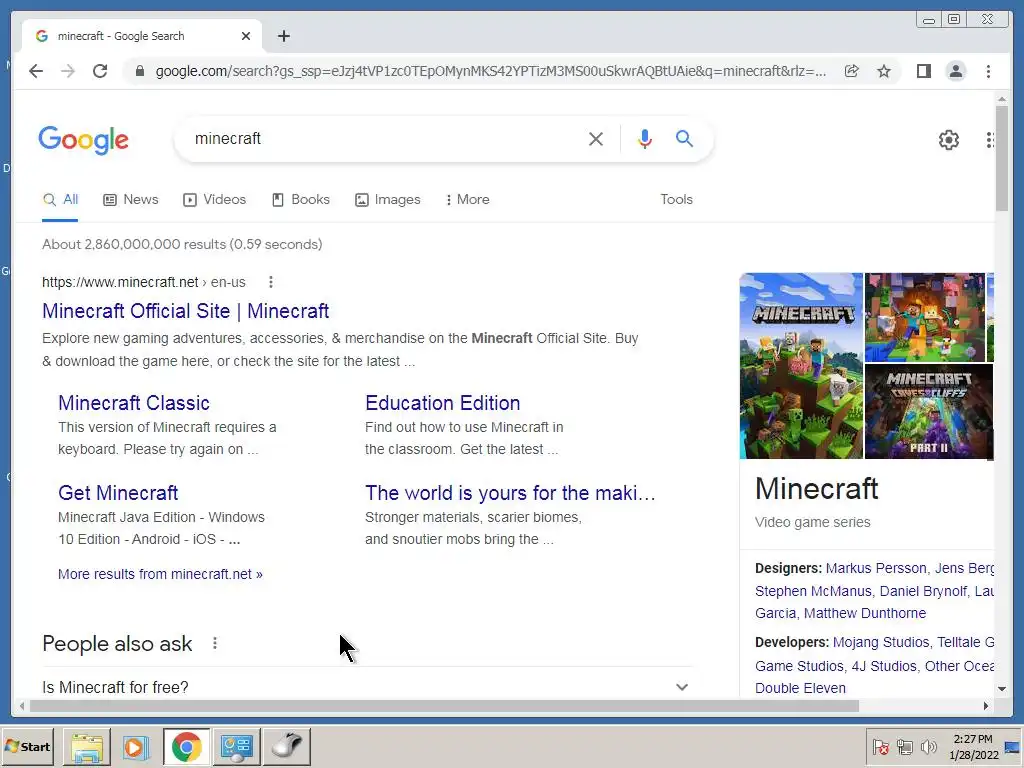Open More results from minecraft.net
This screenshot has width=1024, height=768.
click(x=161, y=574)
